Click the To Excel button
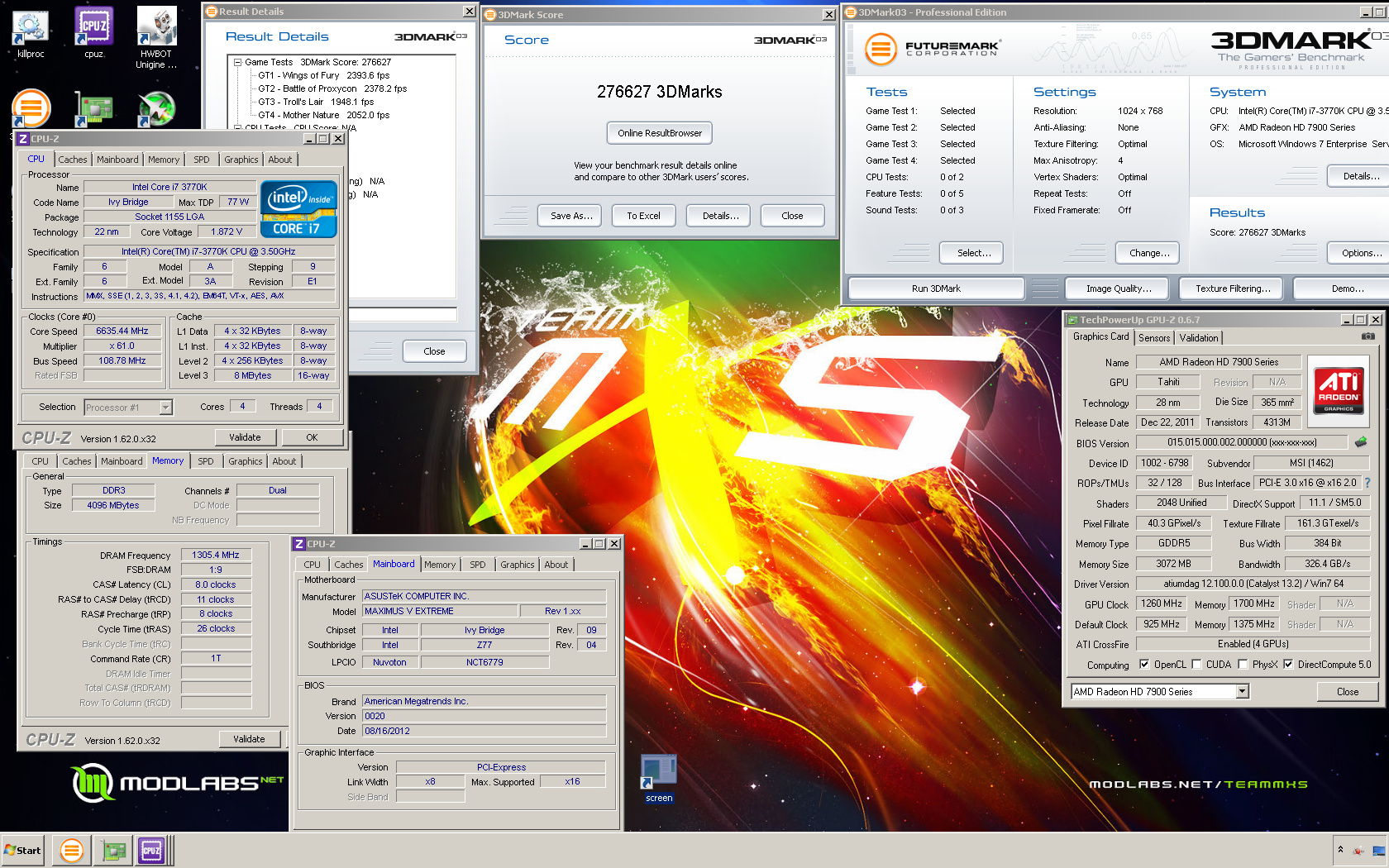 tap(644, 216)
